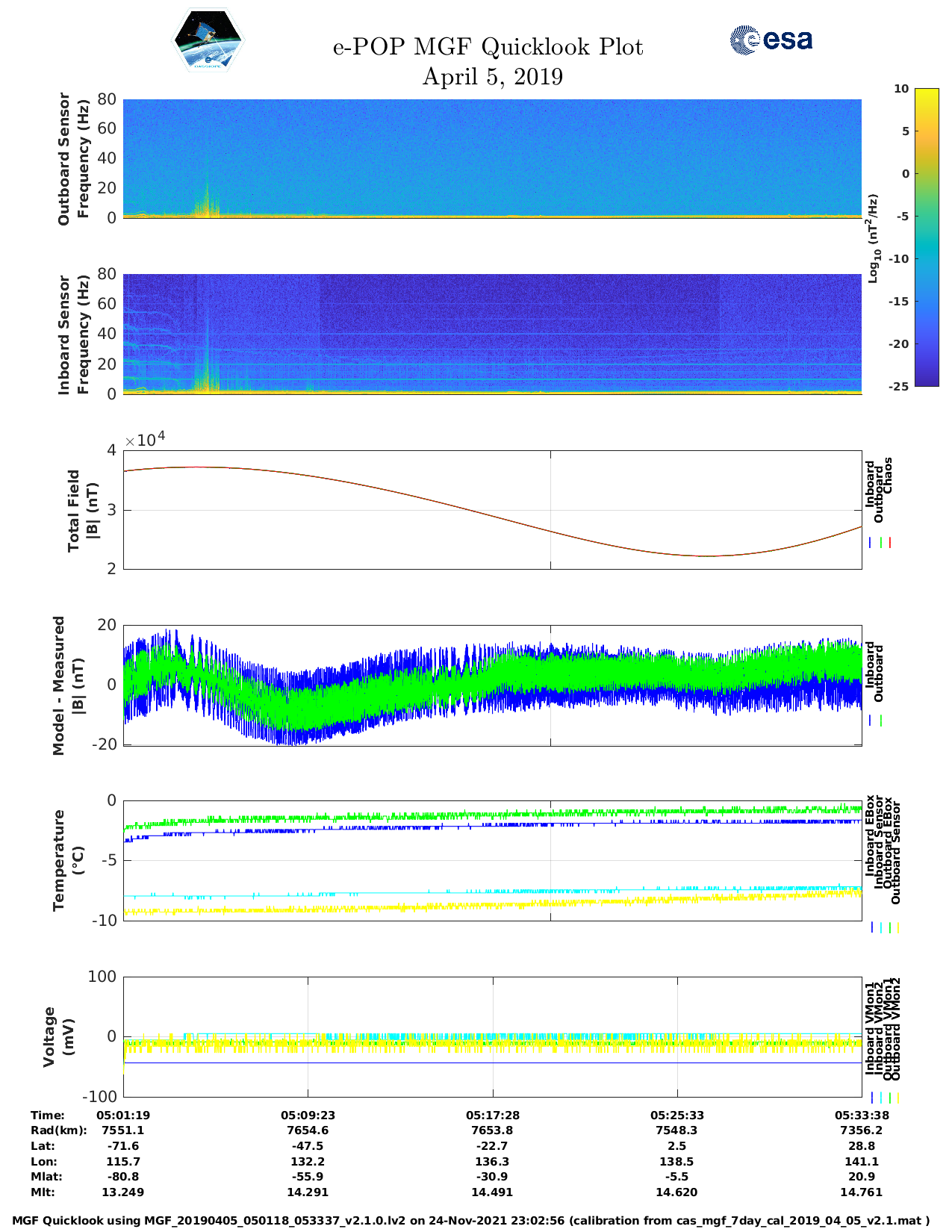Click the 05:01:19 start time label
Screen dimensions: 952x1232
pyautogui.click(x=123, y=1116)
